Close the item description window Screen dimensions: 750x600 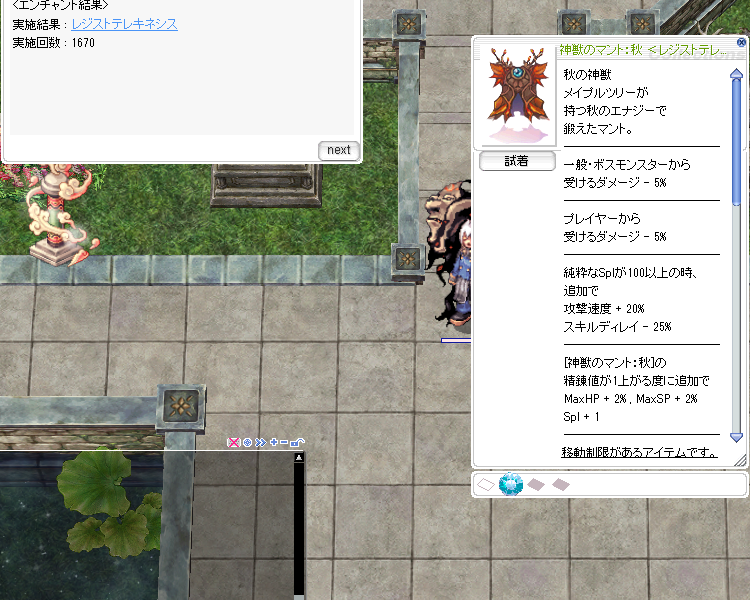741,43
